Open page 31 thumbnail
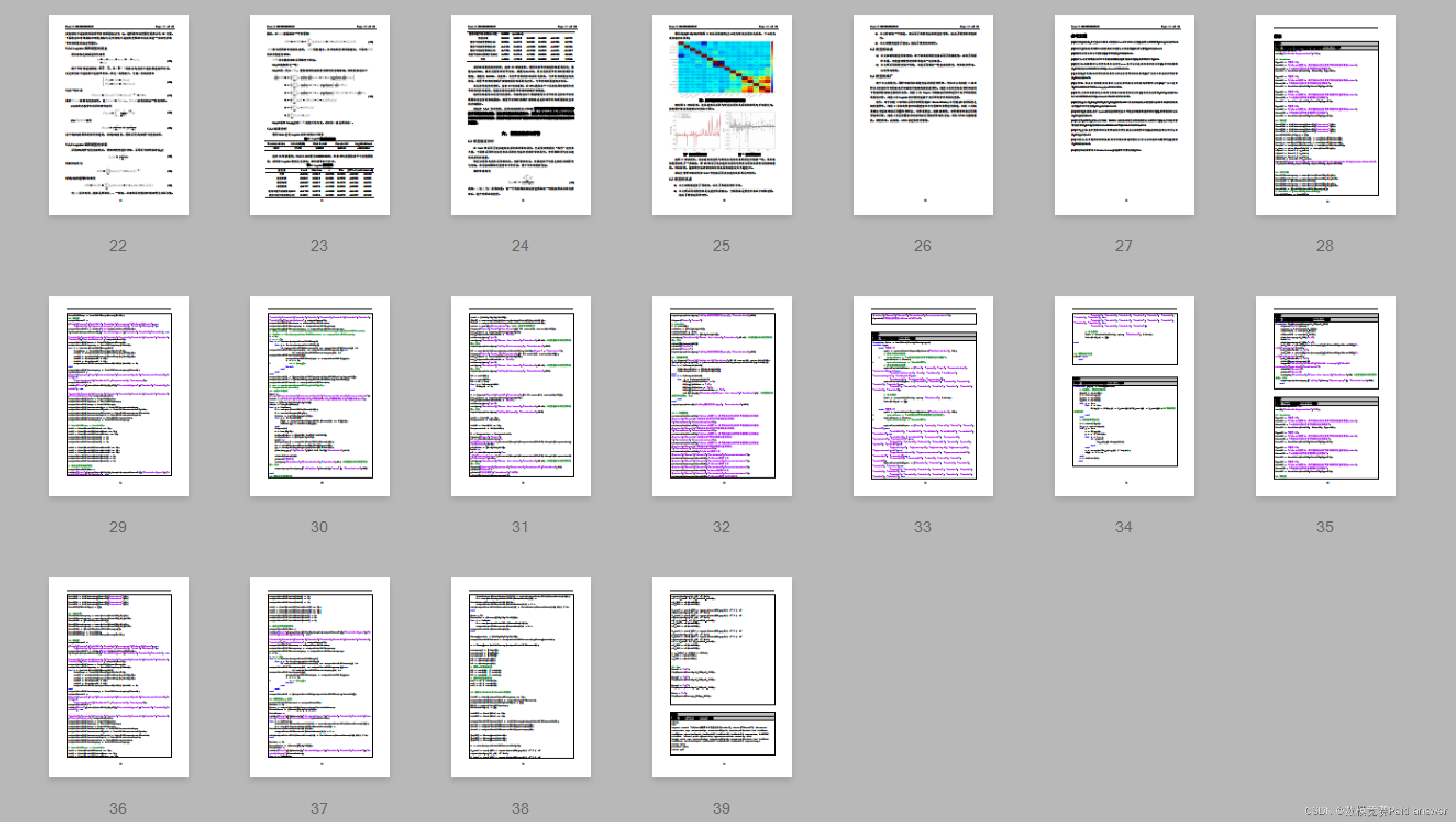The image size is (1456, 822). [x=521, y=396]
